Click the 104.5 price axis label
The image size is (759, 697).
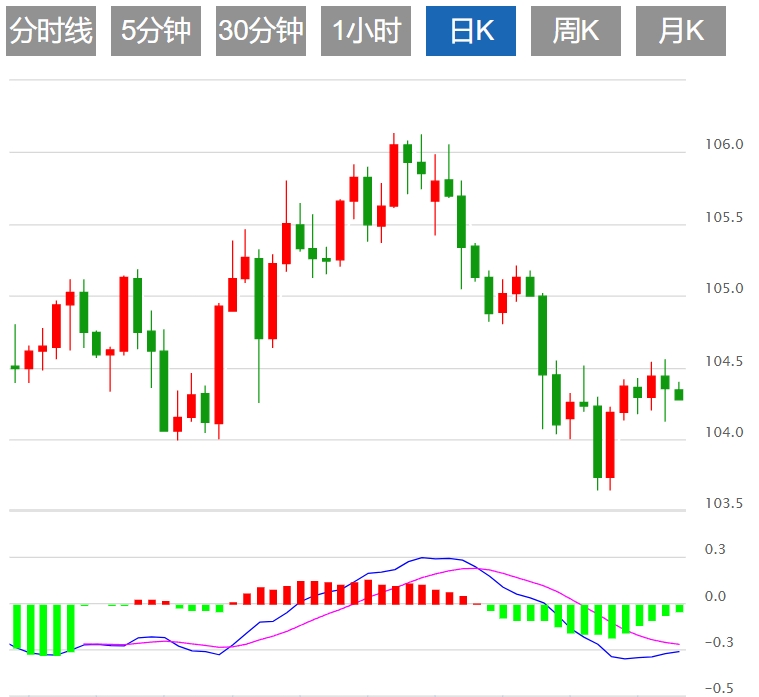(725, 361)
